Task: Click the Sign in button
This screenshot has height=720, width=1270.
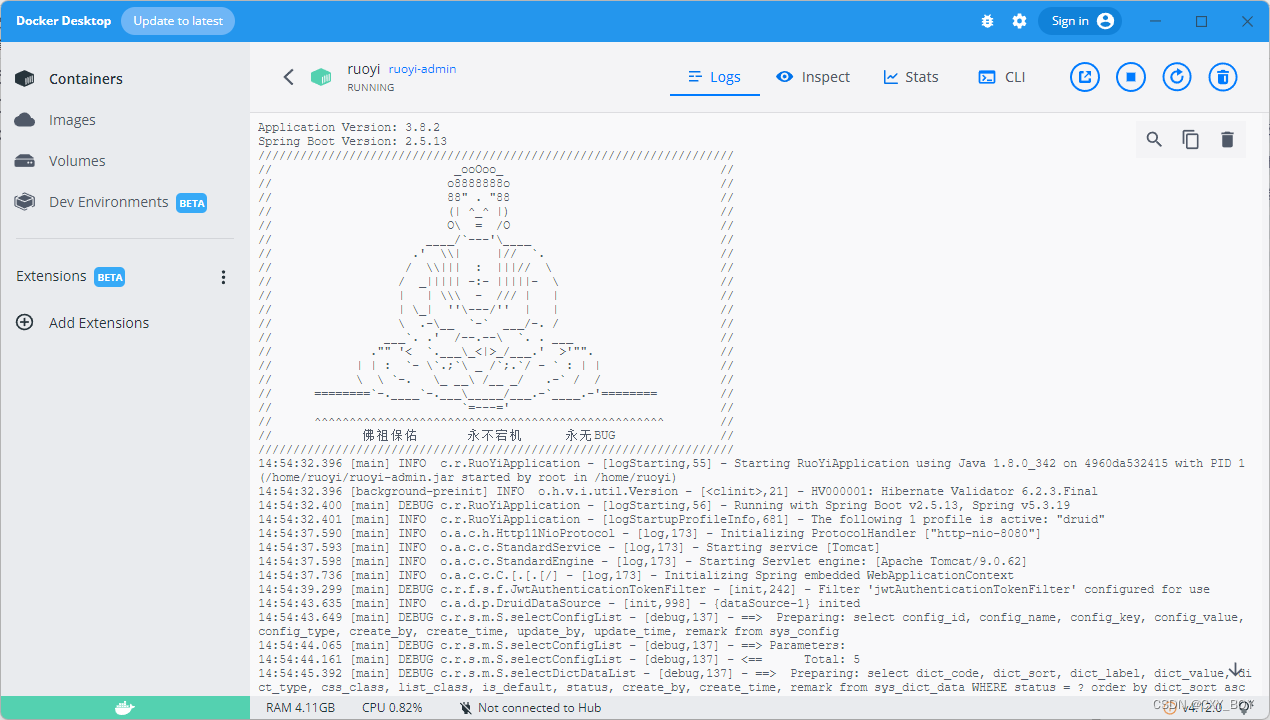Action: (x=1080, y=21)
